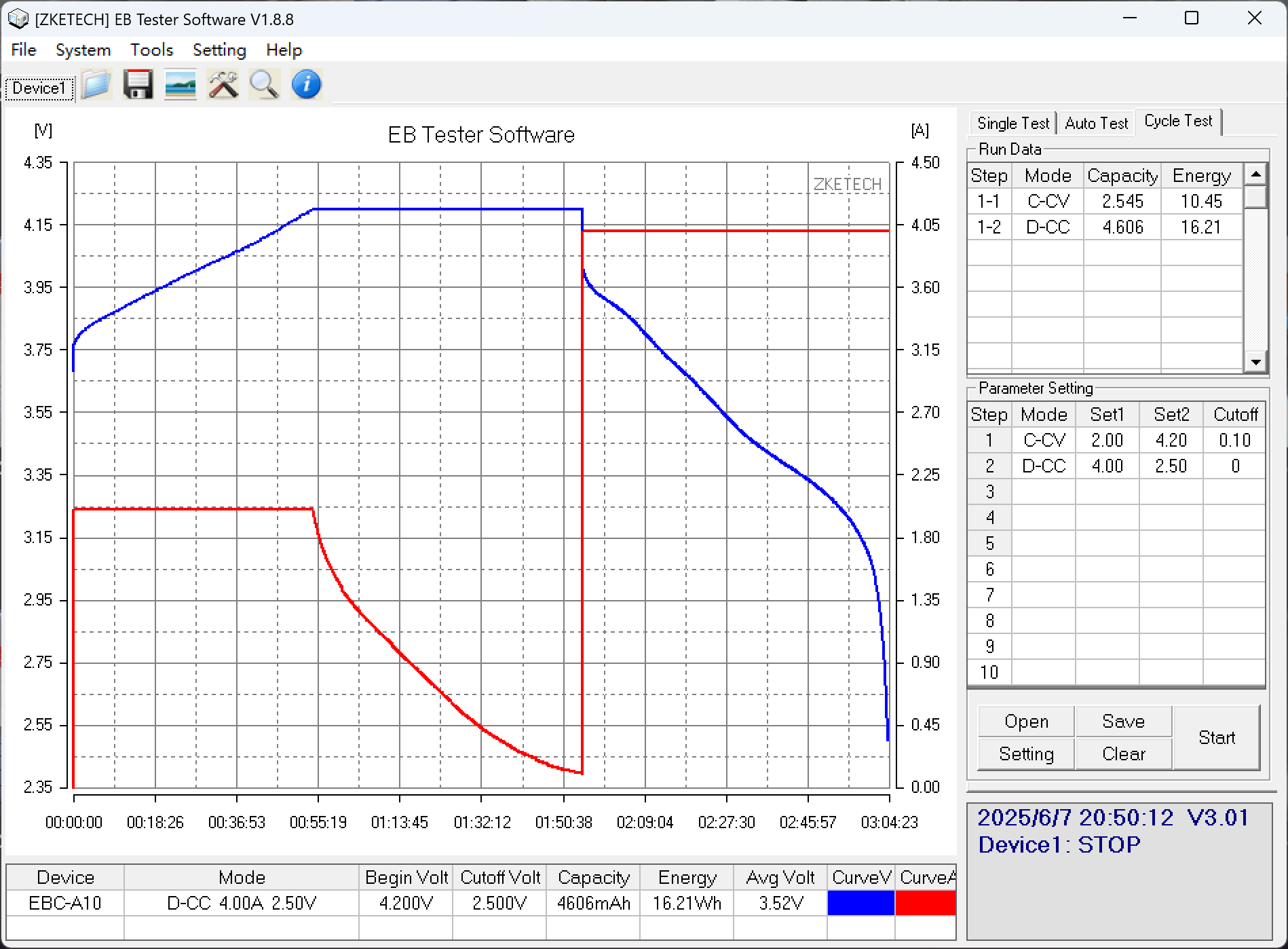Viewport: 1288px width, 949px height.
Task: Select Run Data row 1-2
Action: [x=1105, y=227]
